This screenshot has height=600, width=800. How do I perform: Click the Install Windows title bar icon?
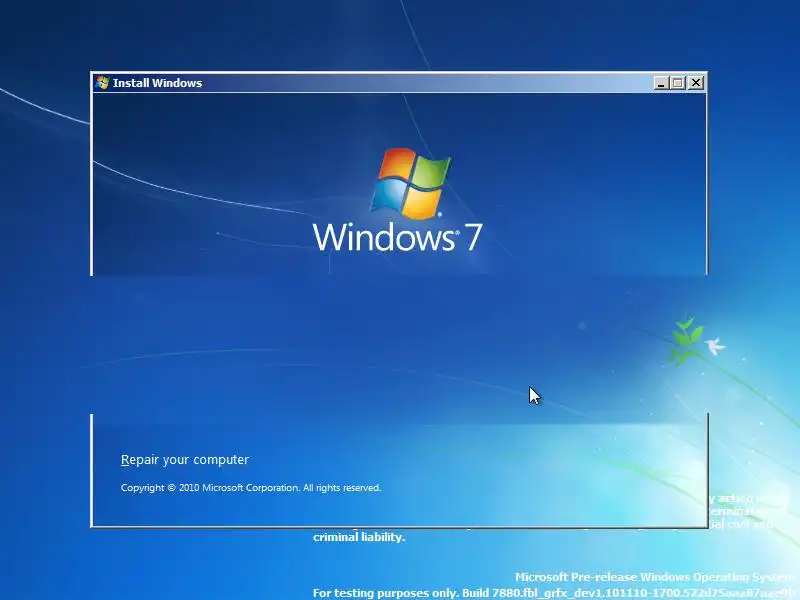coord(102,83)
